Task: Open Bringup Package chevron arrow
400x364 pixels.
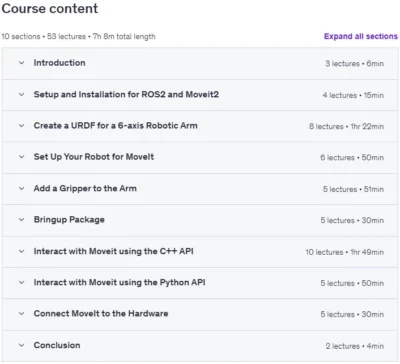Action: 21,220
